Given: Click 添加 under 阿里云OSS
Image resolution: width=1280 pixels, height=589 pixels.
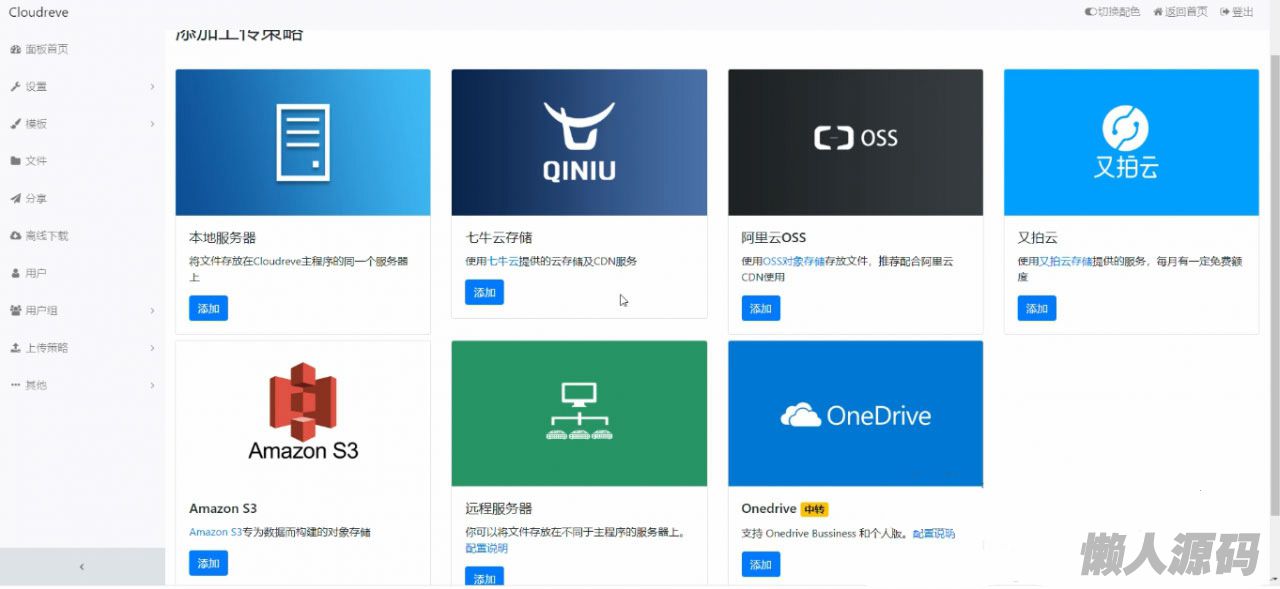Looking at the screenshot, I should pyautogui.click(x=761, y=308).
